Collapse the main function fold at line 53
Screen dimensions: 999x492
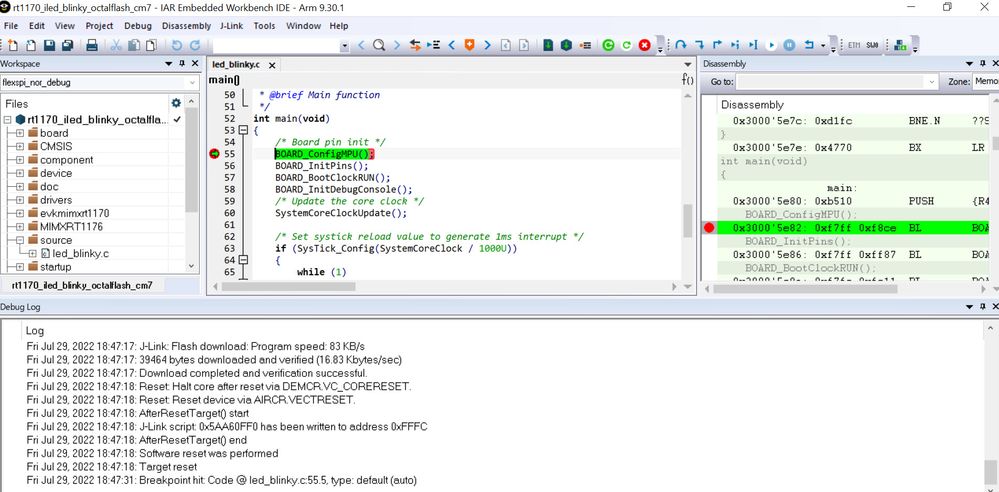click(243, 130)
